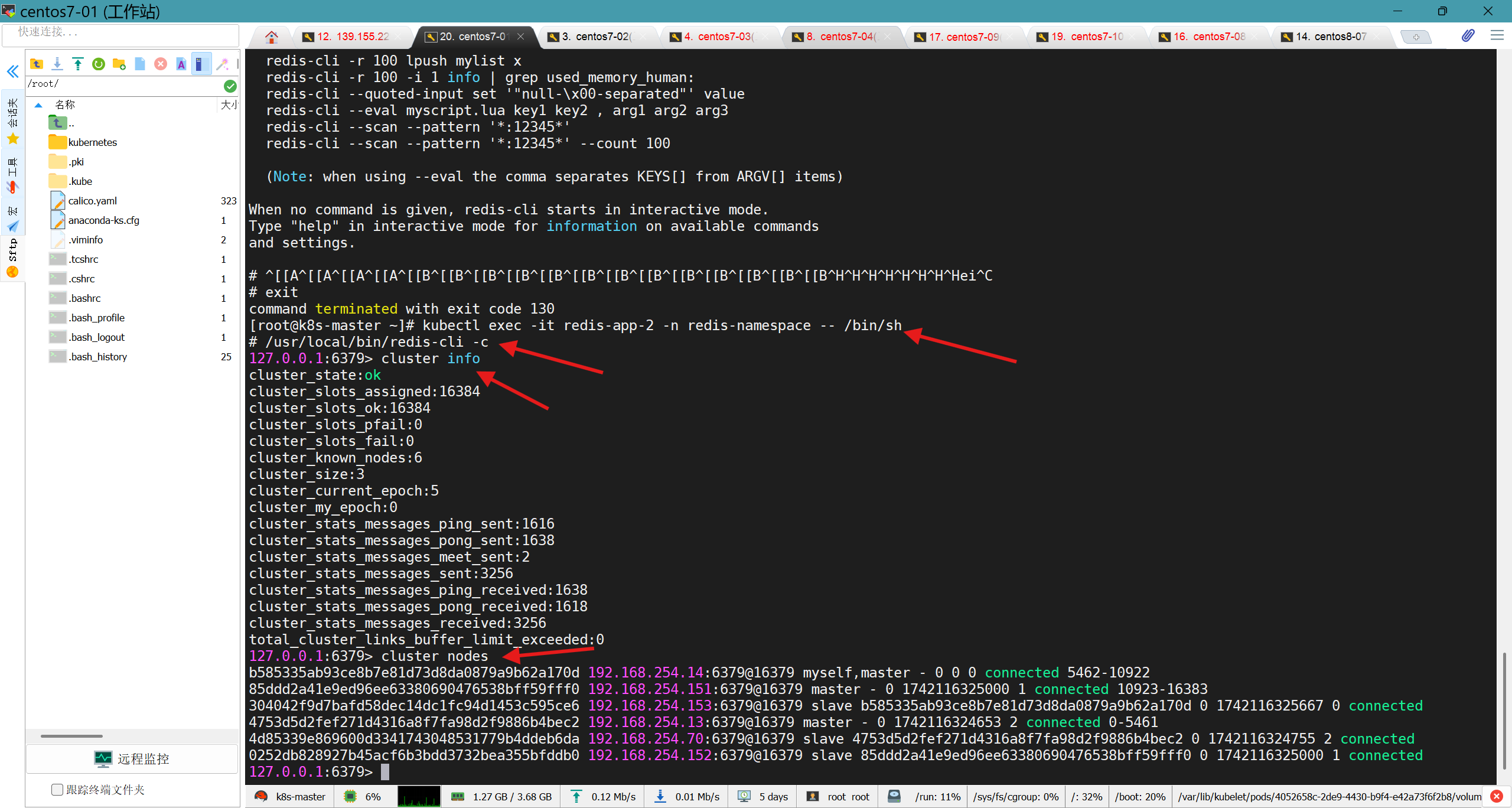
Task: Toggle the follow terminal folder checkbox
Action: pos(57,790)
